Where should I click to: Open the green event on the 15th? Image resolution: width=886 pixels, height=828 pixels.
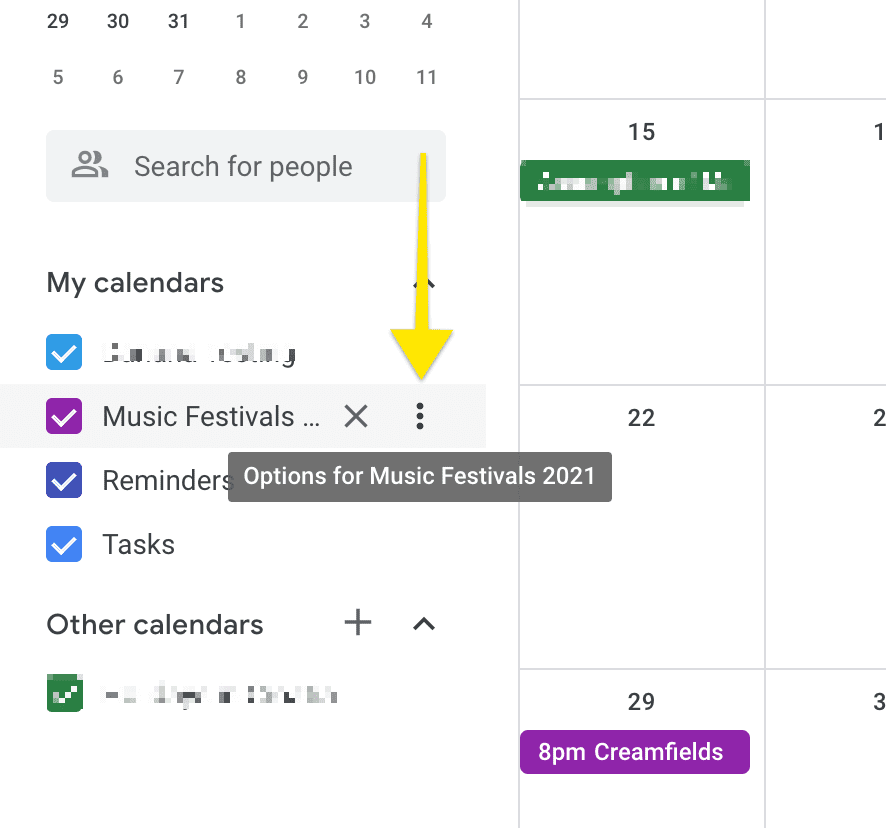pos(634,181)
